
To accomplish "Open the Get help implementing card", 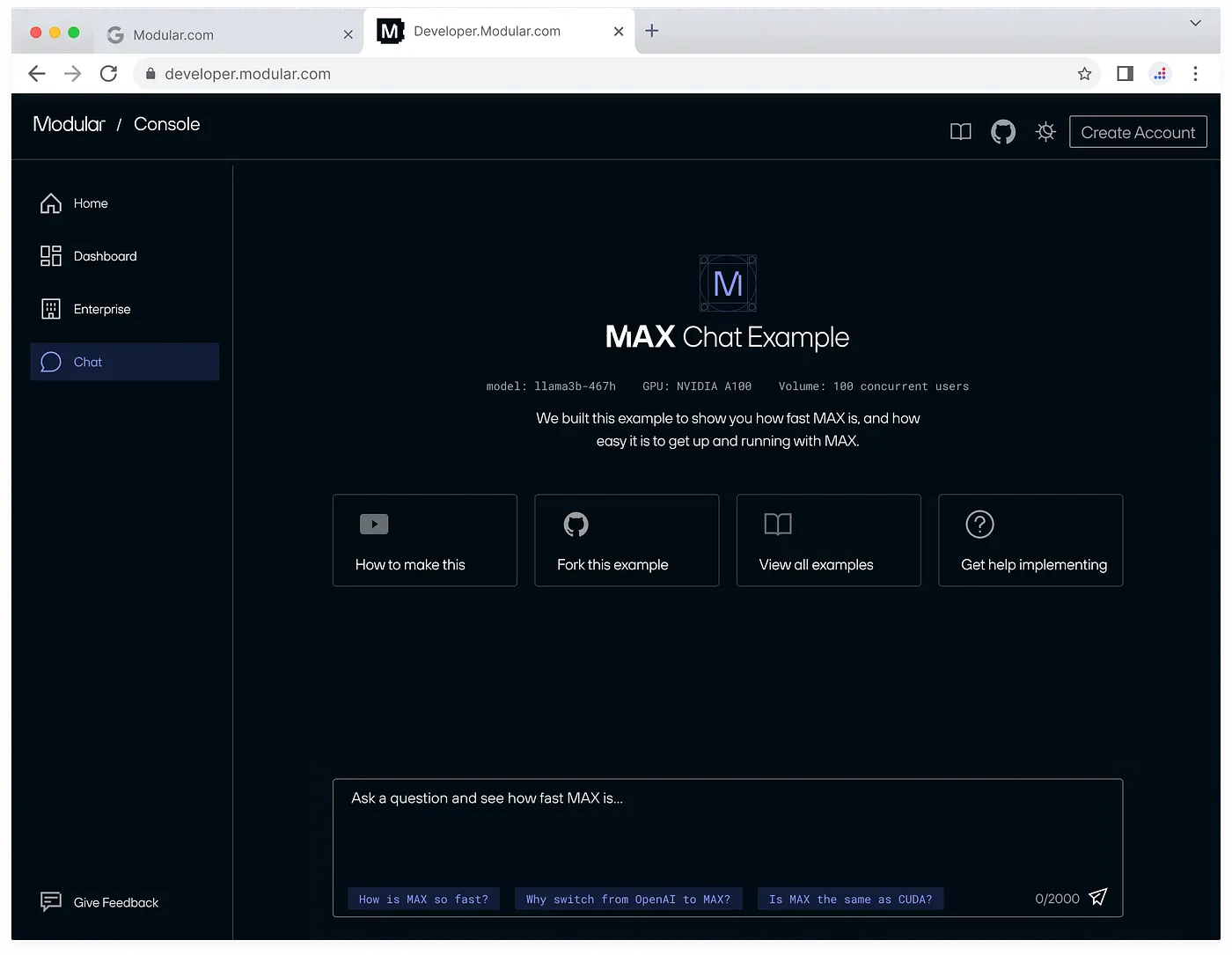I will (1030, 540).
